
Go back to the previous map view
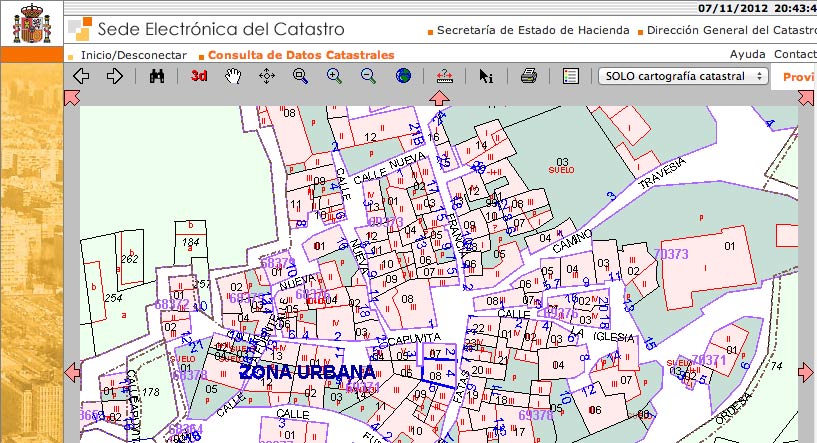click(x=83, y=76)
